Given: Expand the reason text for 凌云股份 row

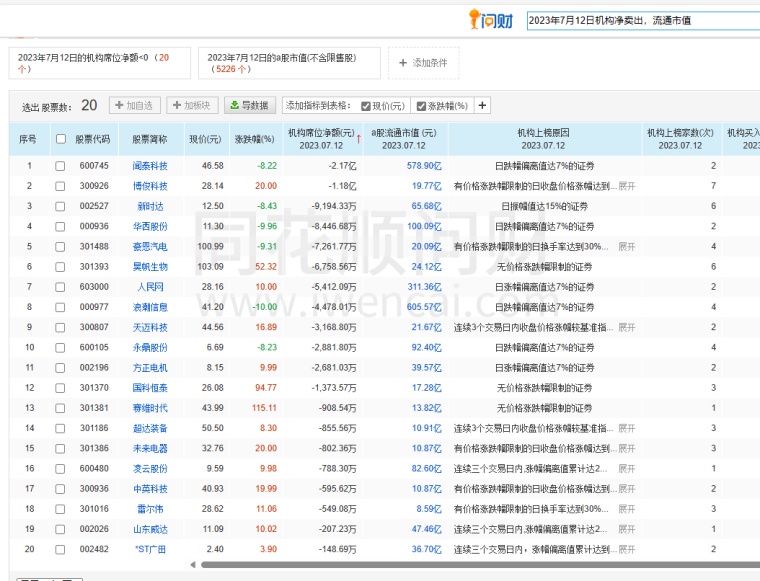Looking at the screenshot, I should point(627,469).
